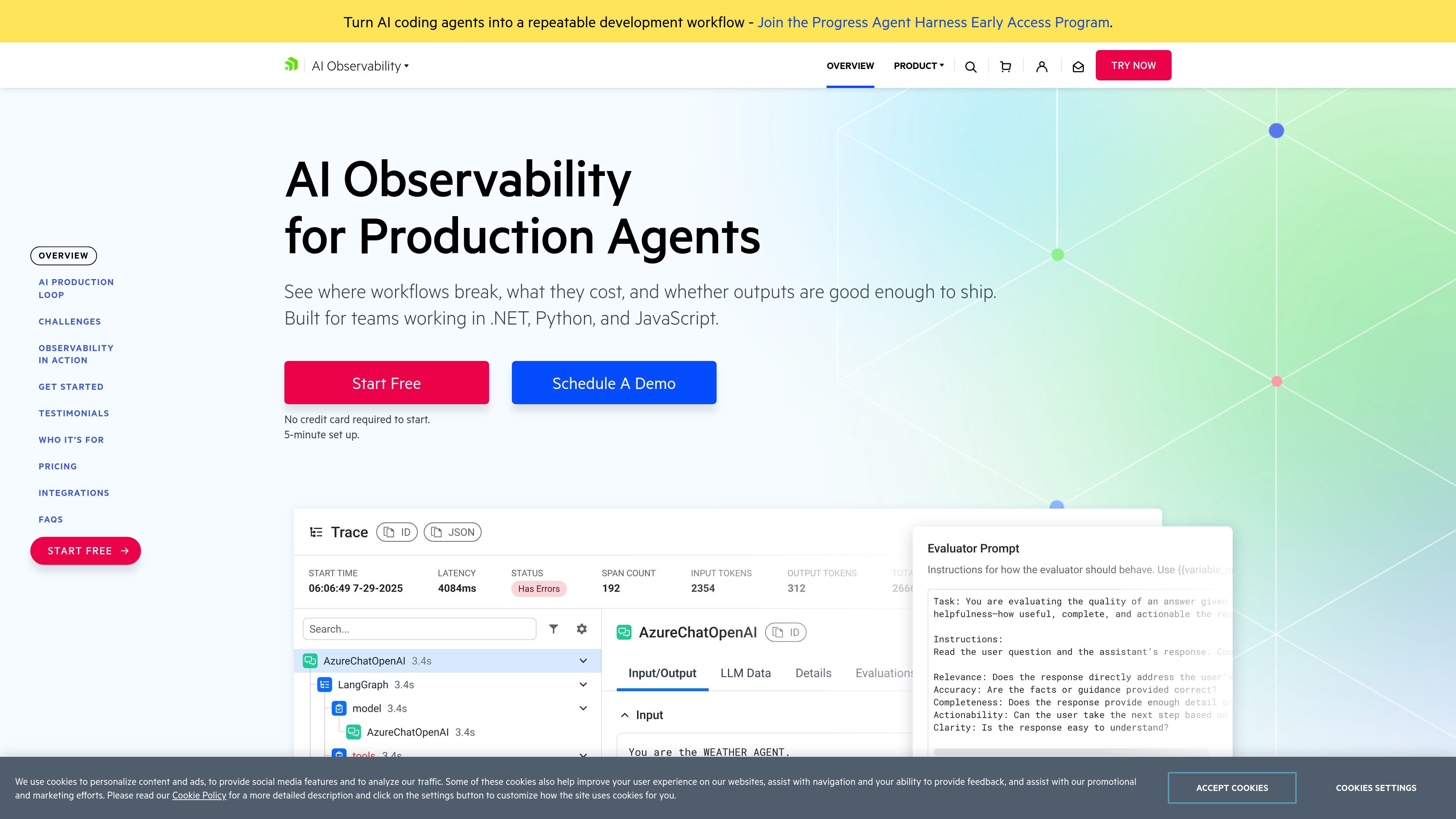Click the latency value 4084ms
1456x819 pixels.
(x=457, y=588)
